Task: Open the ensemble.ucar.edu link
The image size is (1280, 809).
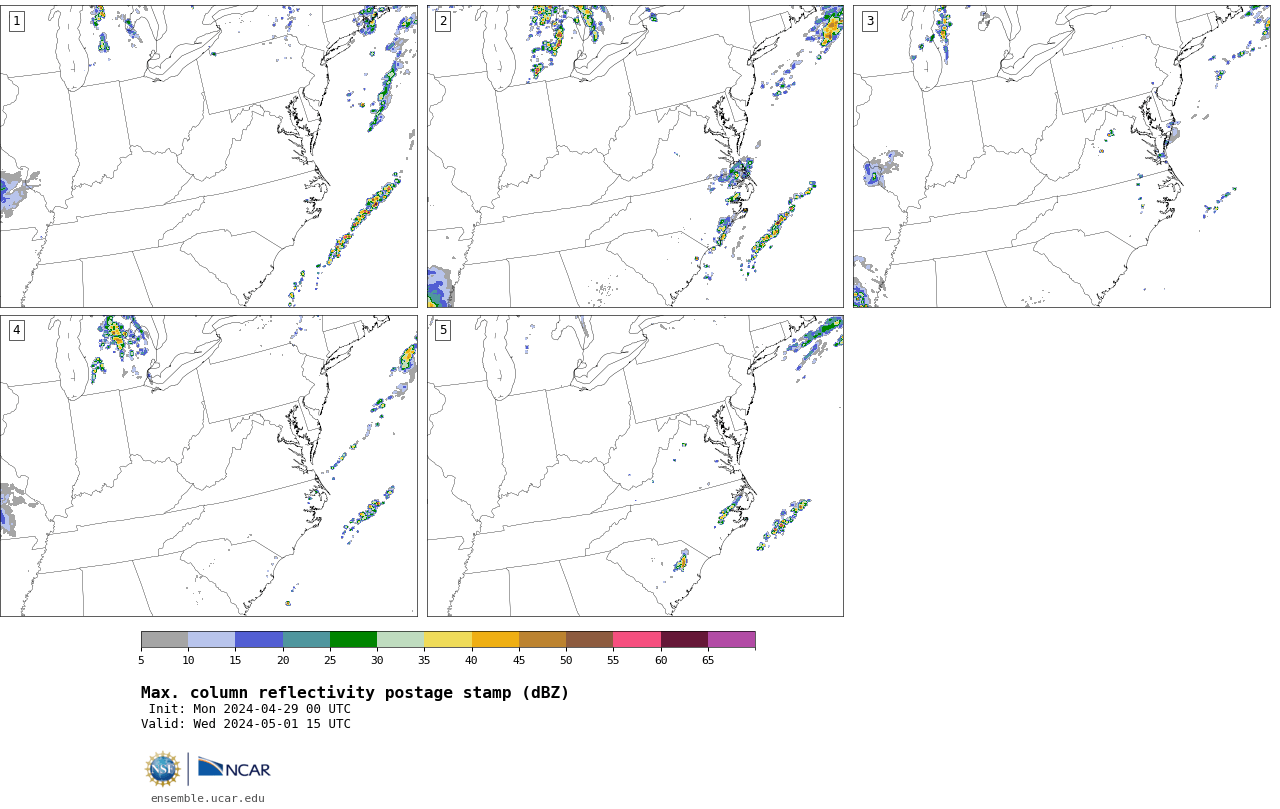Action: [x=208, y=799]
